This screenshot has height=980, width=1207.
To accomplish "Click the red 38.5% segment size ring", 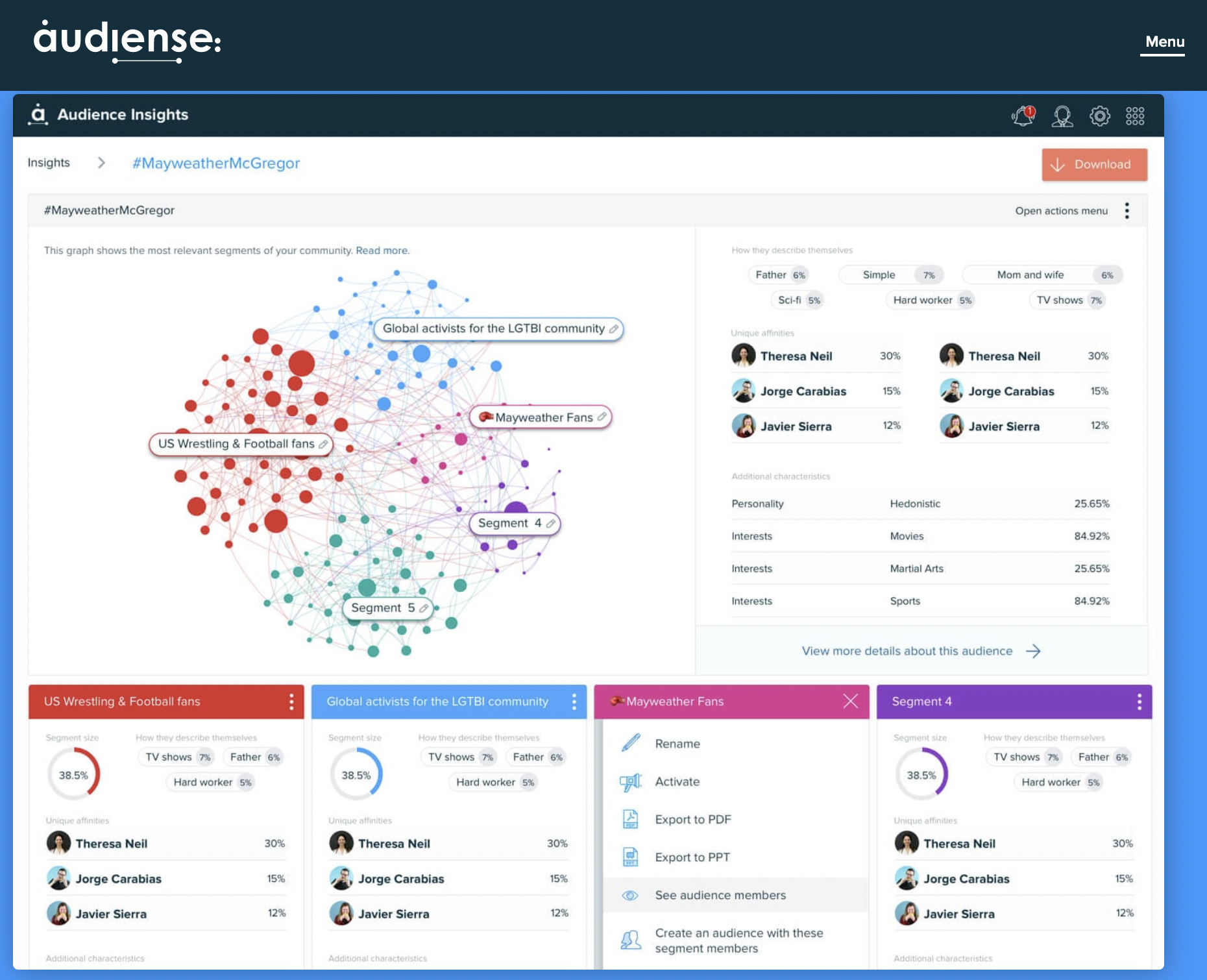I will point(73,774).
